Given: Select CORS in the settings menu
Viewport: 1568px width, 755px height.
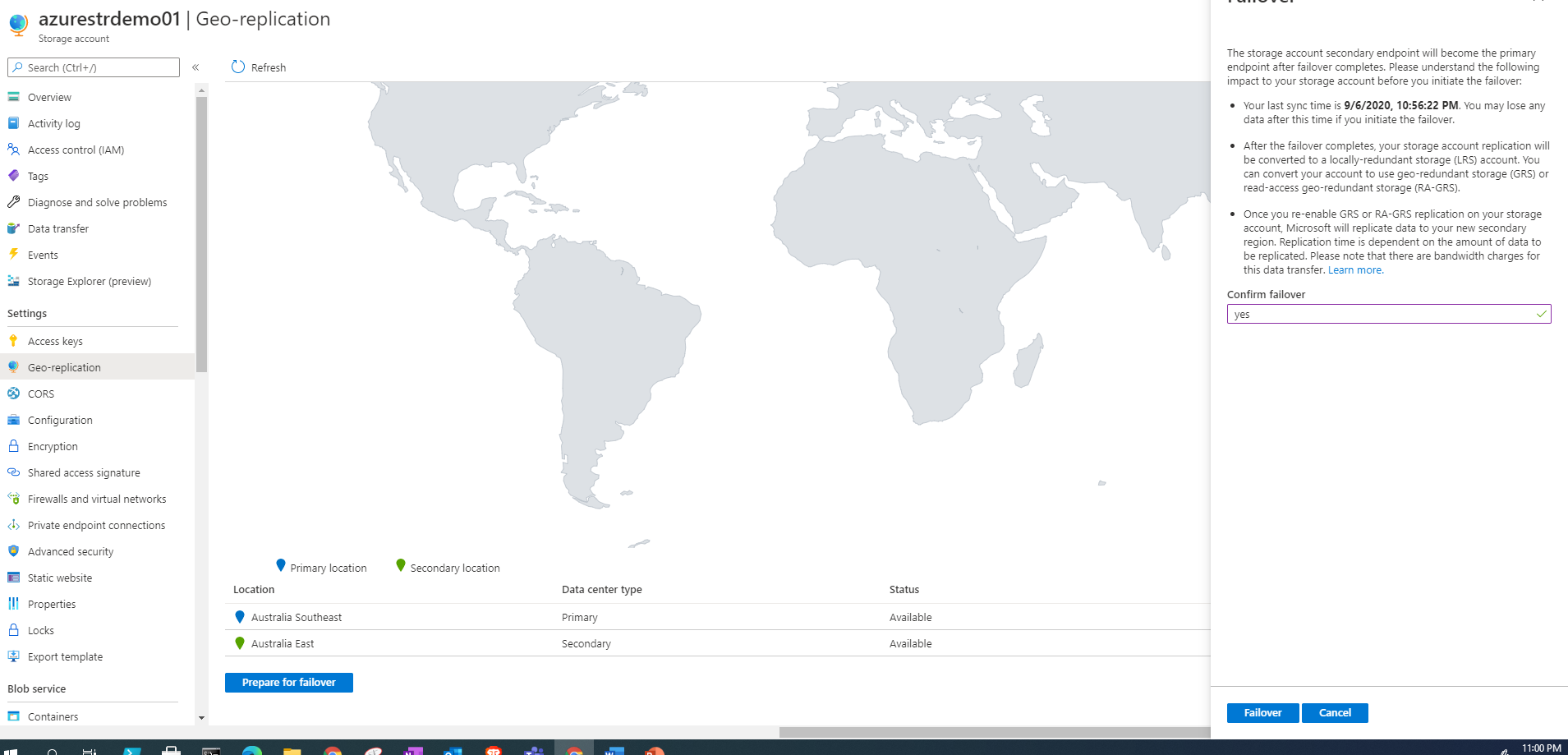Looking at the screenshot, I should pyautogui.click(x=41, y=394).
